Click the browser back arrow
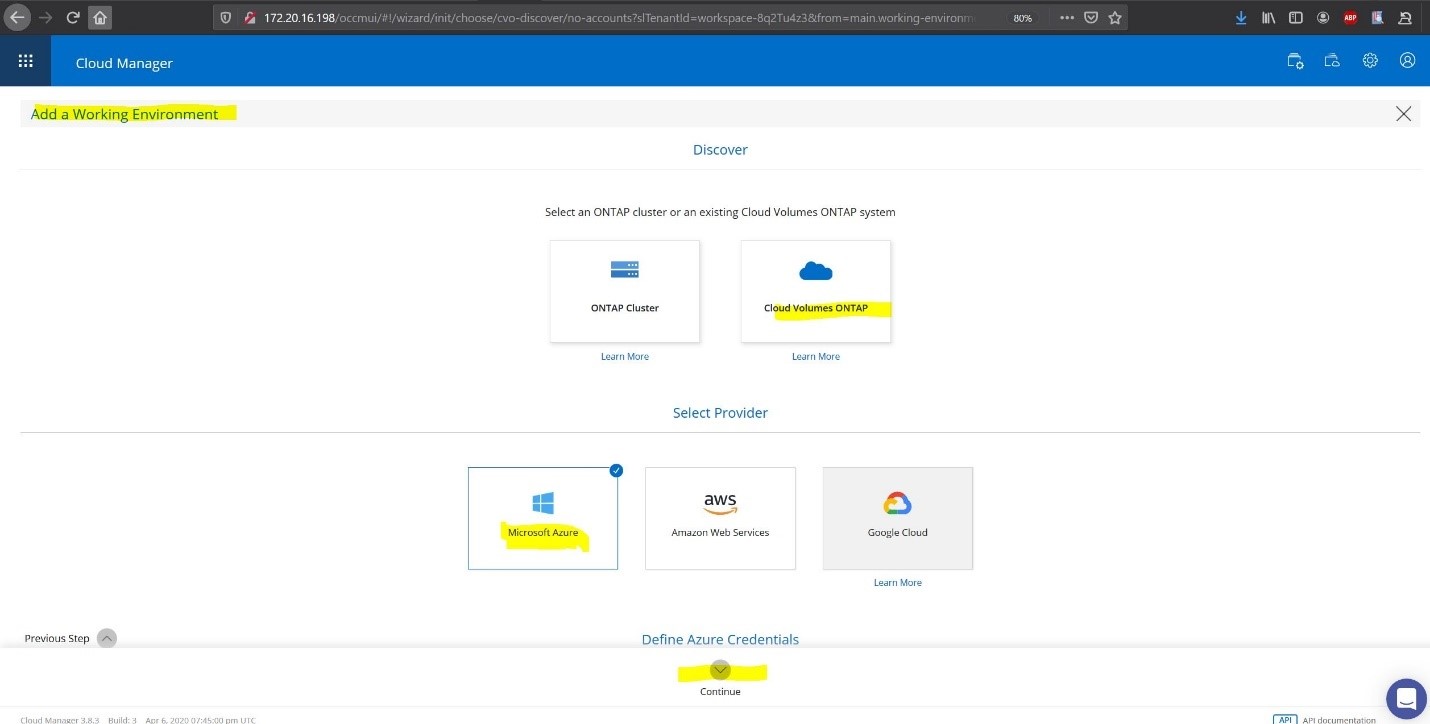The width and height of the screenshot is (1430, 724). (17, 18)
